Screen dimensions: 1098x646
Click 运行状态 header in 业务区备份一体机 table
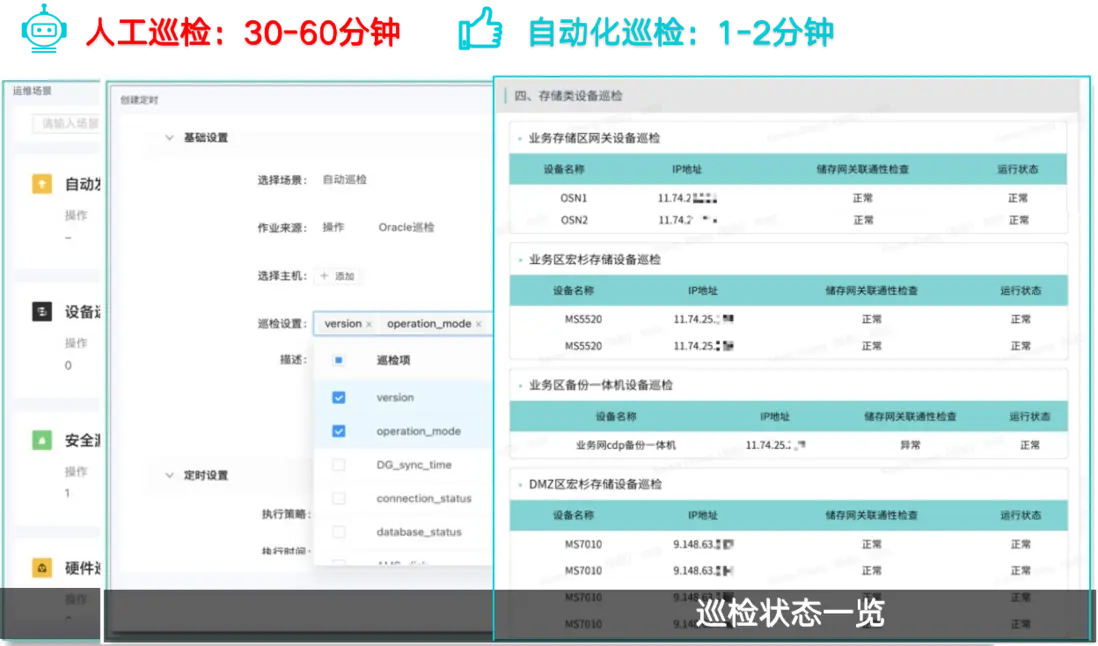coord(1029,416)
